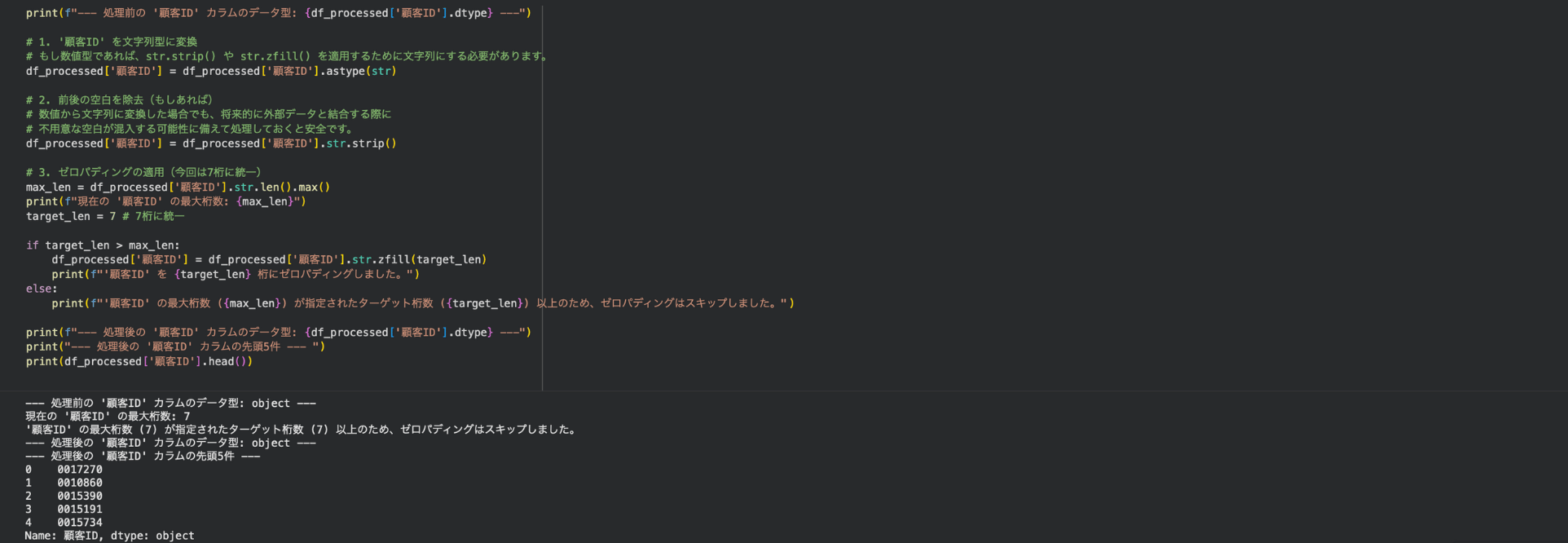Click comment starting "# 不用意な空白が混入する"
The image size is (1568, 543).
coord(189,129)
